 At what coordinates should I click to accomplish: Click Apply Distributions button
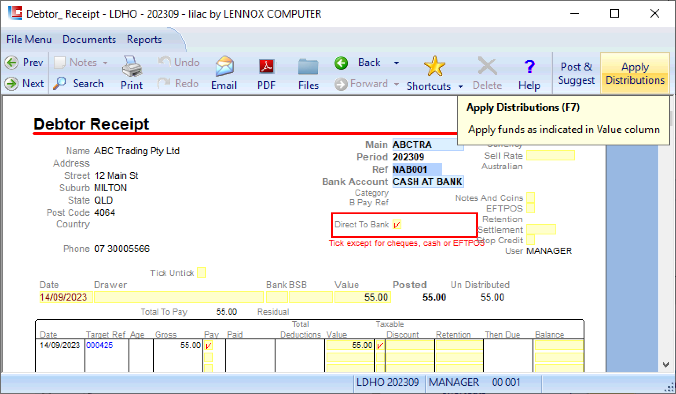[x=635, y=73]
